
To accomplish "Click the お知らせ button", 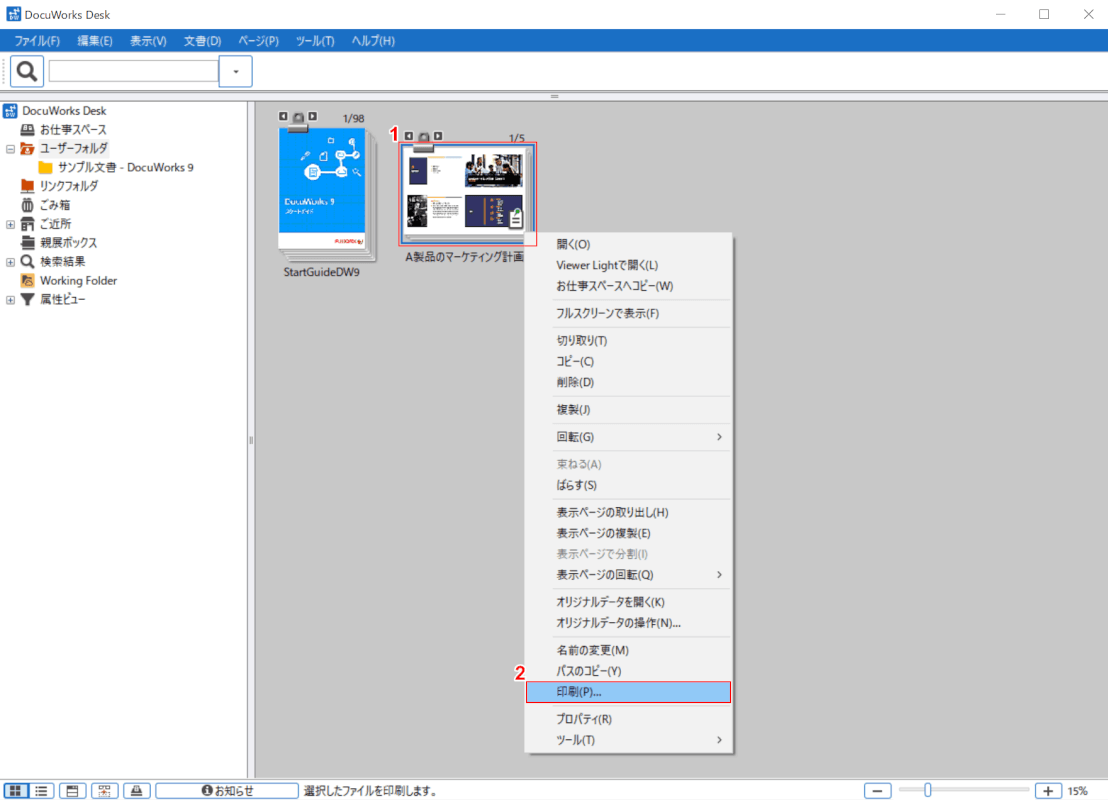I will pyautogui.click(x=227, y=790).
